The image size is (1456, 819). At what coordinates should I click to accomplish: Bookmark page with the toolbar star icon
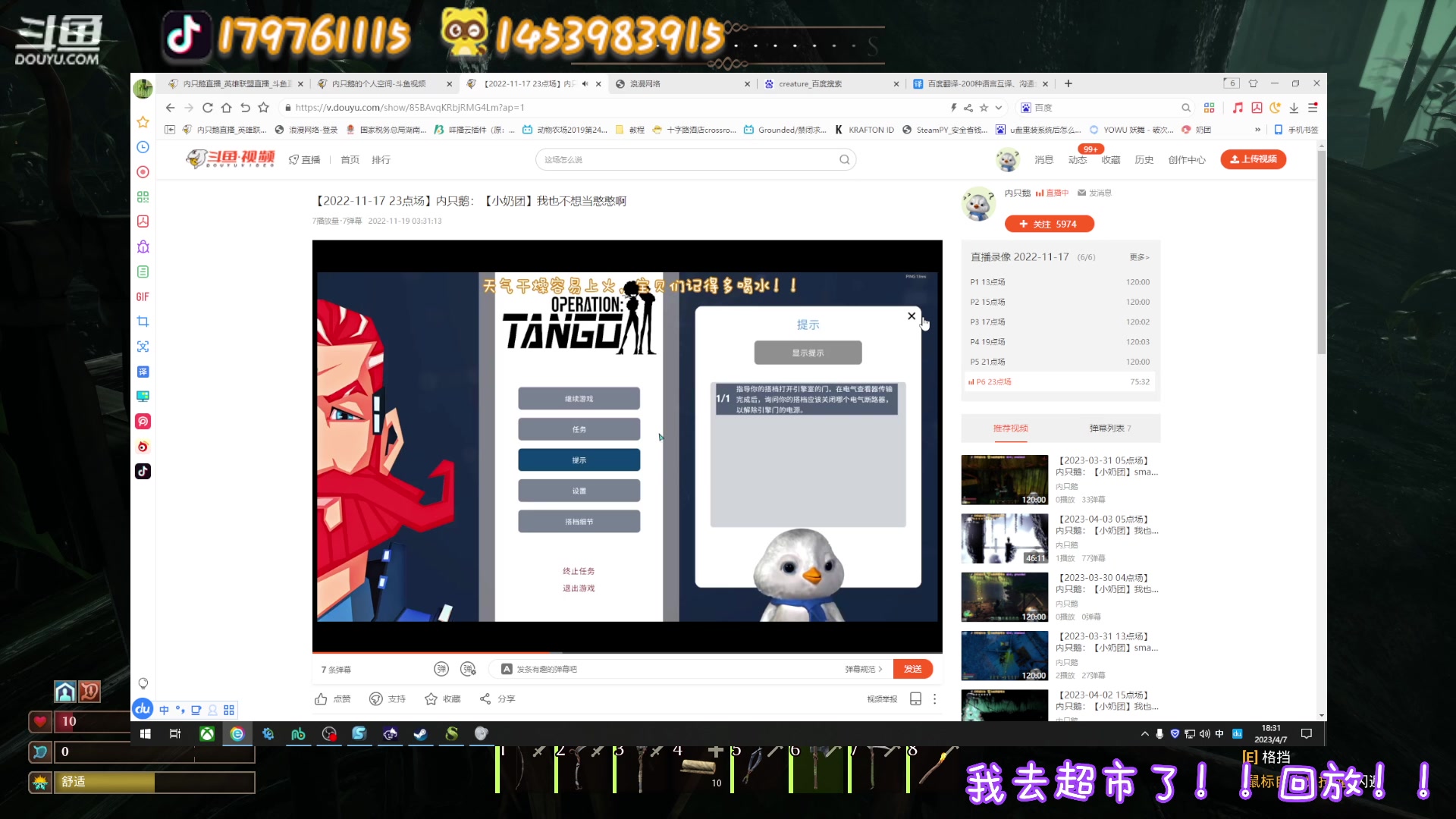tap(263, 108)
